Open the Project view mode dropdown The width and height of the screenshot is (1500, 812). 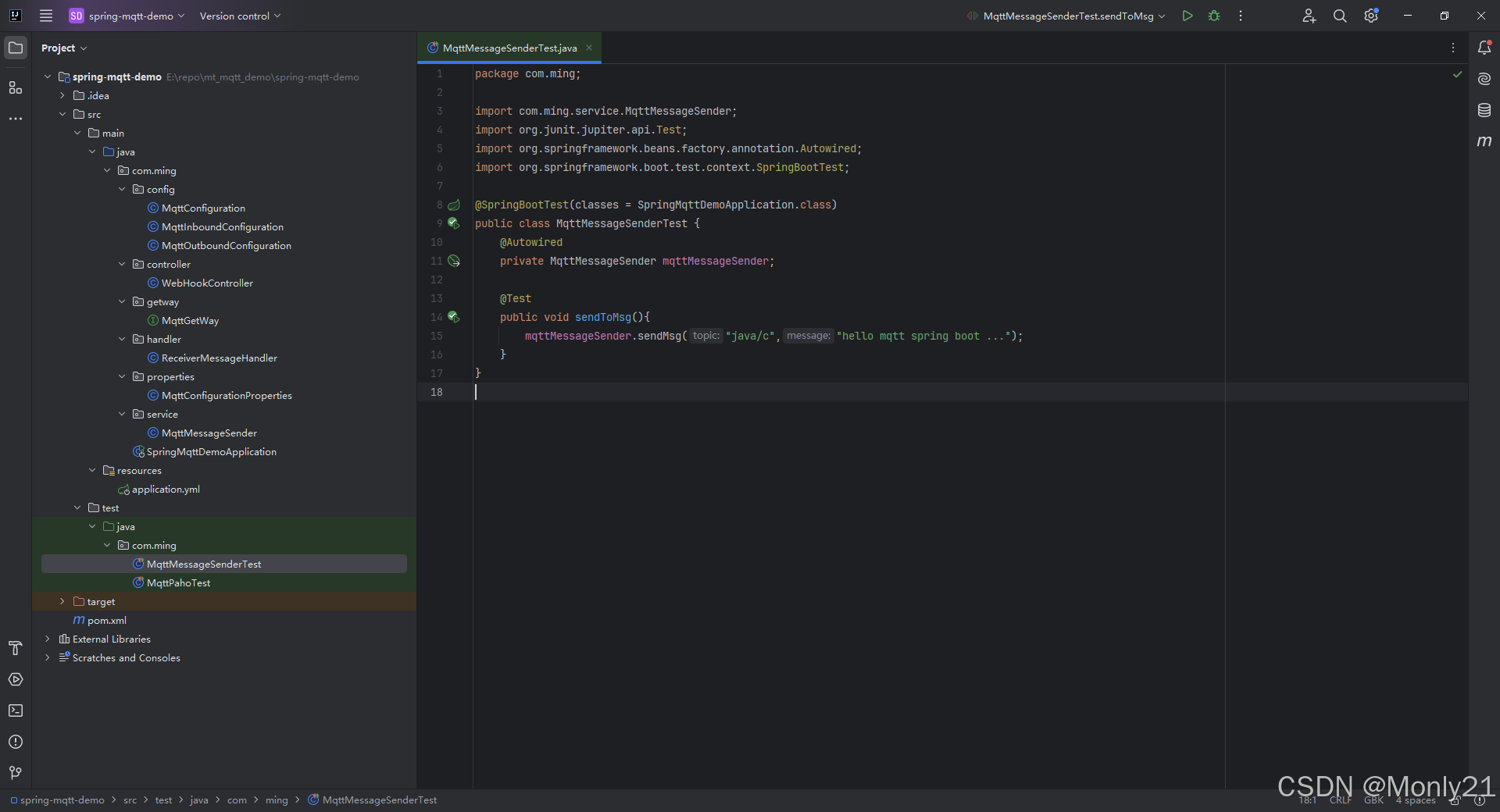click(x=64, y=48)
